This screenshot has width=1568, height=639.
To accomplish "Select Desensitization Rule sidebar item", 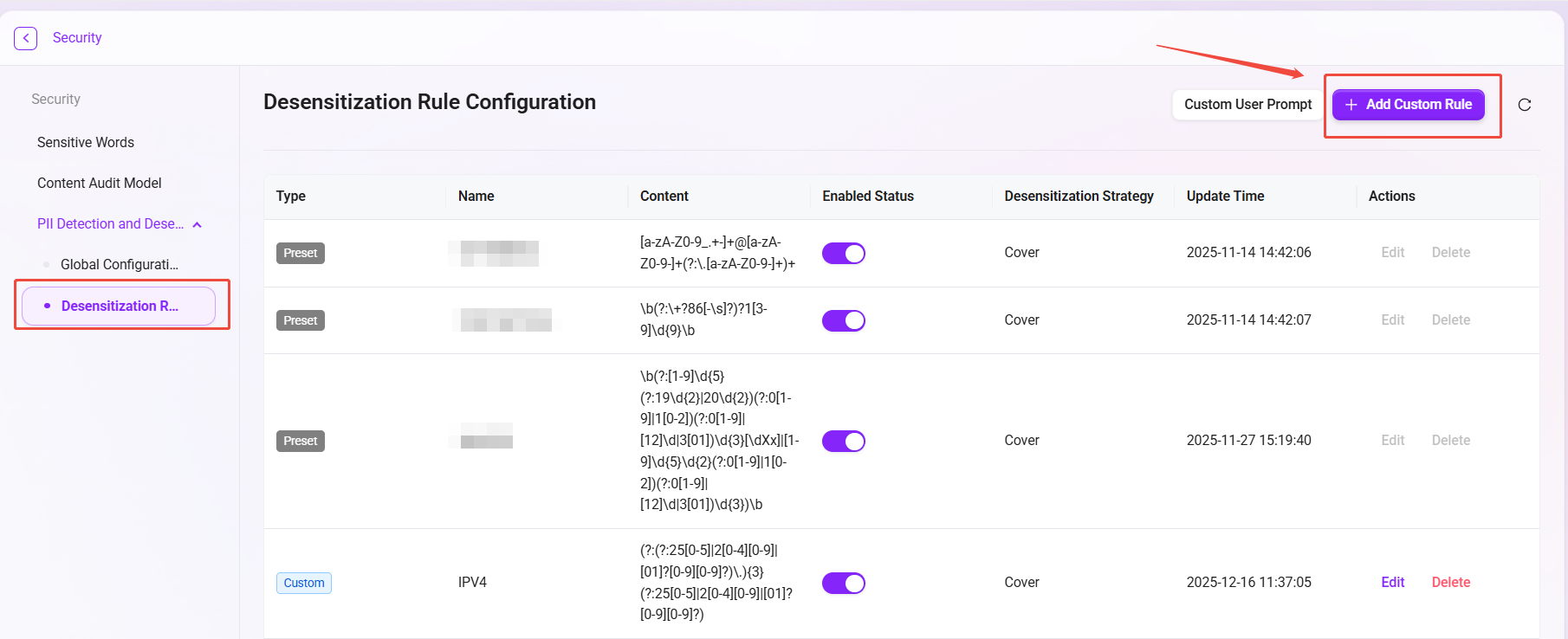I will click(119, 307).
